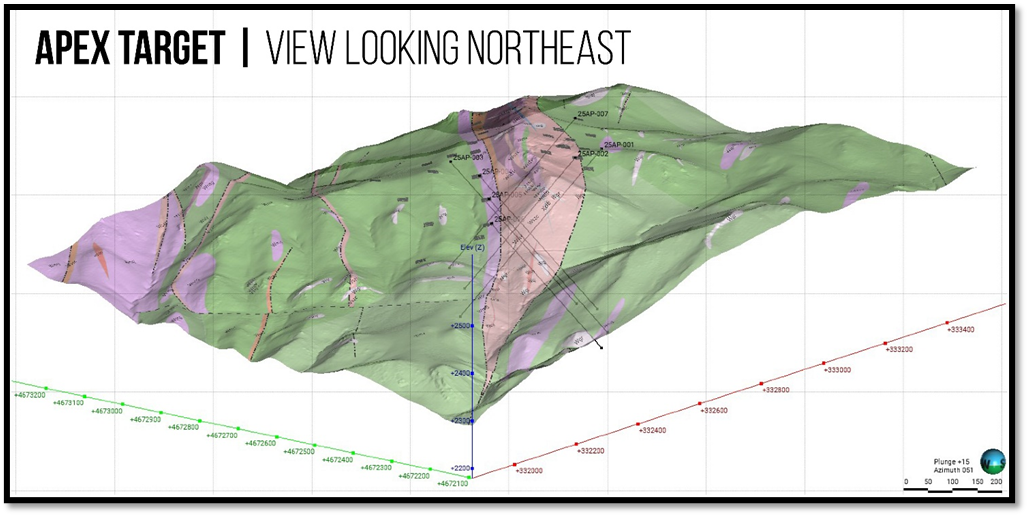Click the +4673200 northing tick label
This screenshot has width=1028, height=516.
pyautogui.click(x=29, y=395)
